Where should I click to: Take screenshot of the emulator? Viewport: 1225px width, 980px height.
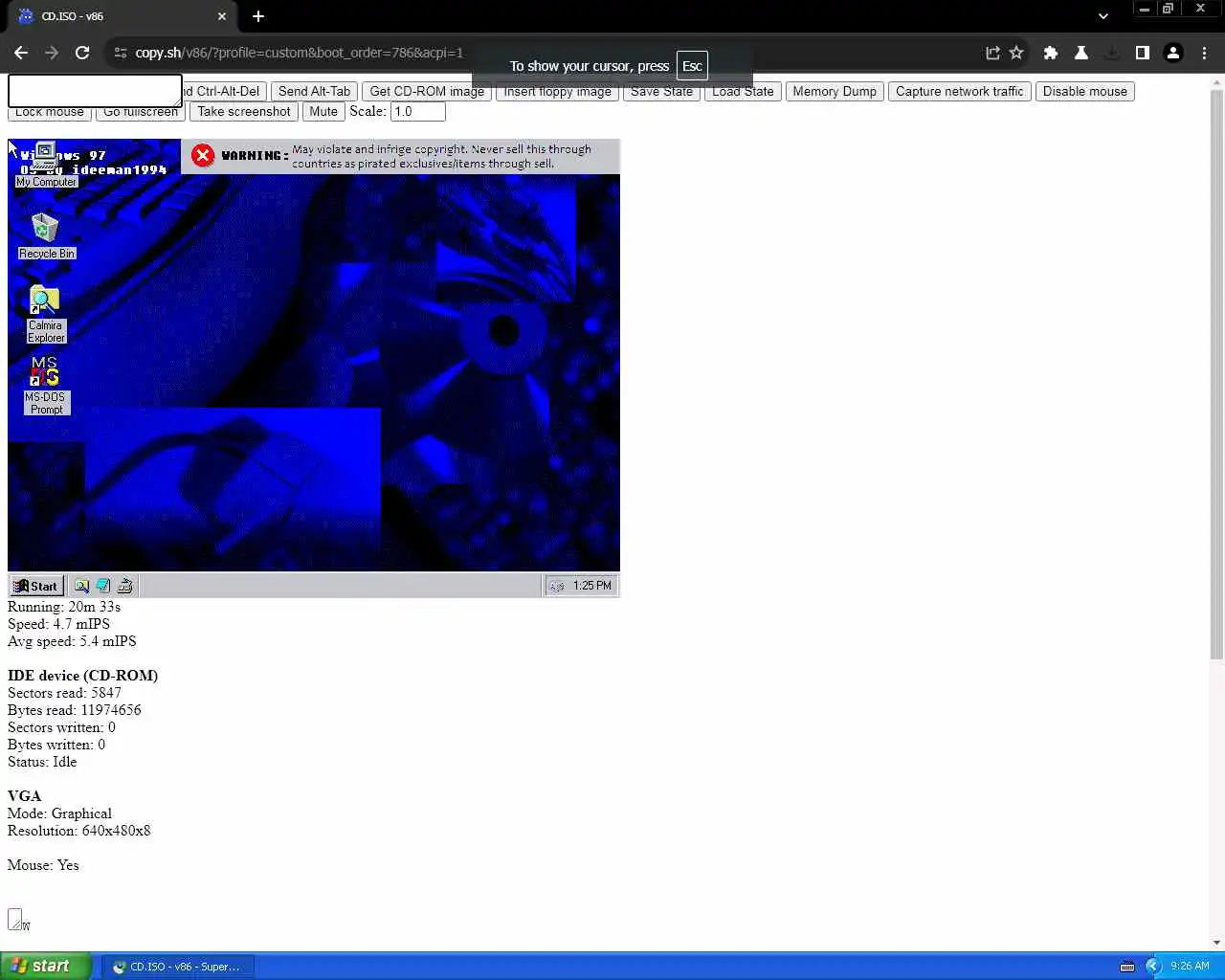[244, 112]
